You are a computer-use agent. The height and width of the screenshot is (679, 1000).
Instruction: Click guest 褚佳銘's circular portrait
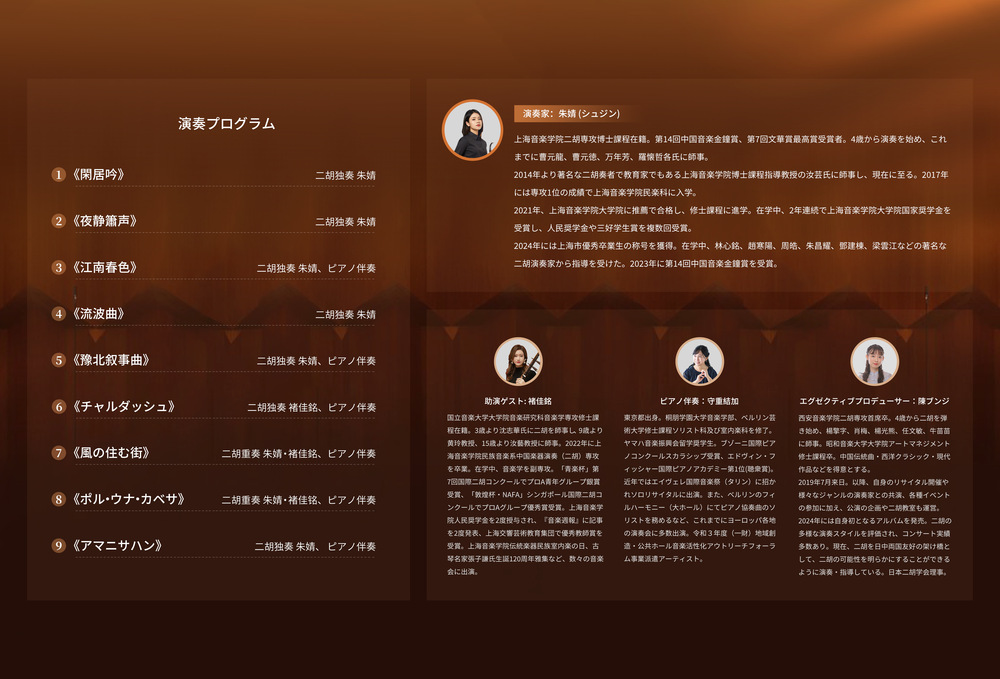point(518,361)
